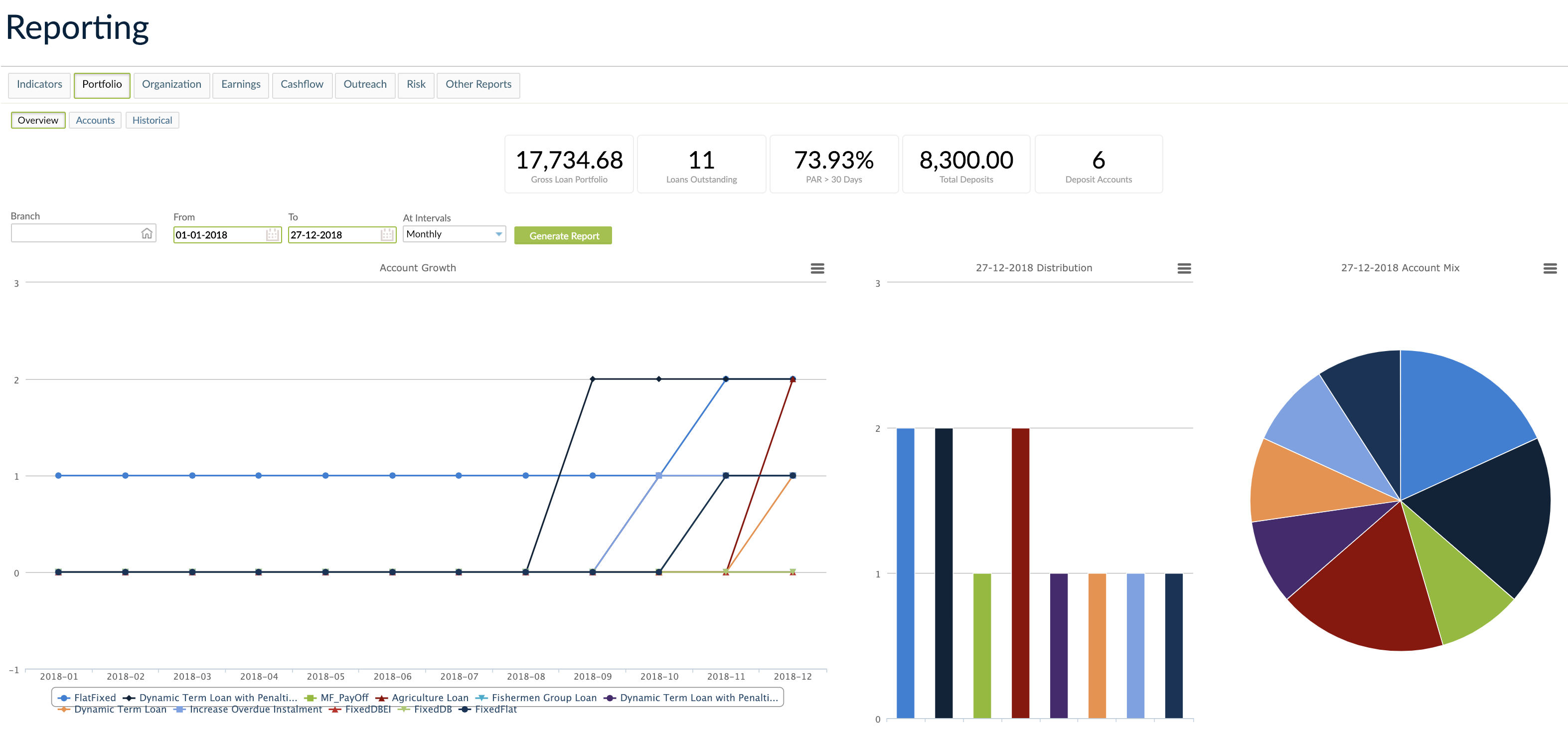
Task: Toggle the MF_PayOff series in the legend
Action: click(310, 698)
